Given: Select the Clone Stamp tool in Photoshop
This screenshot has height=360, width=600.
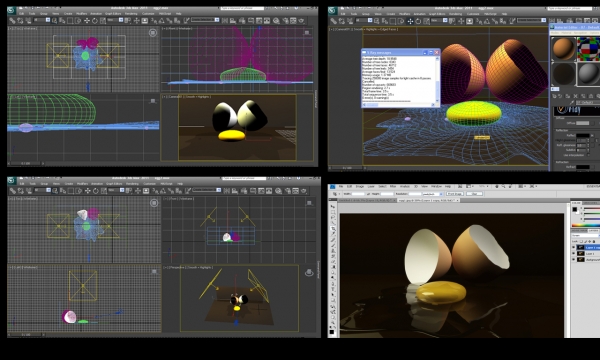Looking at the screenshot, I should 333,251.
